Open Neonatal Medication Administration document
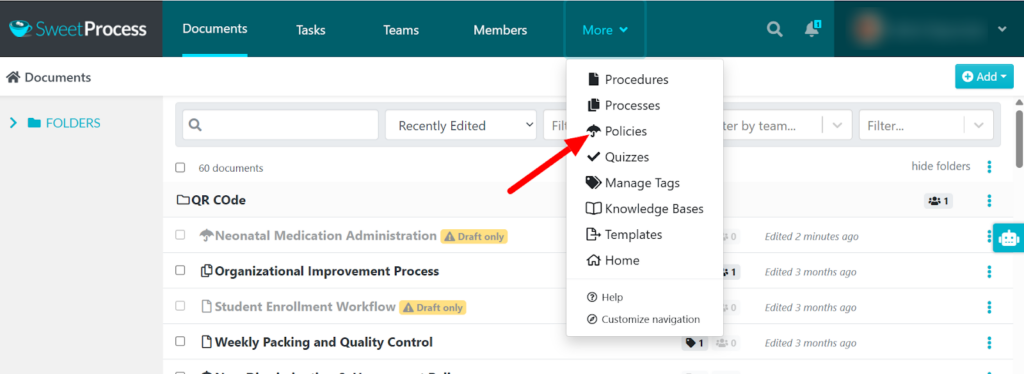The image size is (1024, 374). 326,236
